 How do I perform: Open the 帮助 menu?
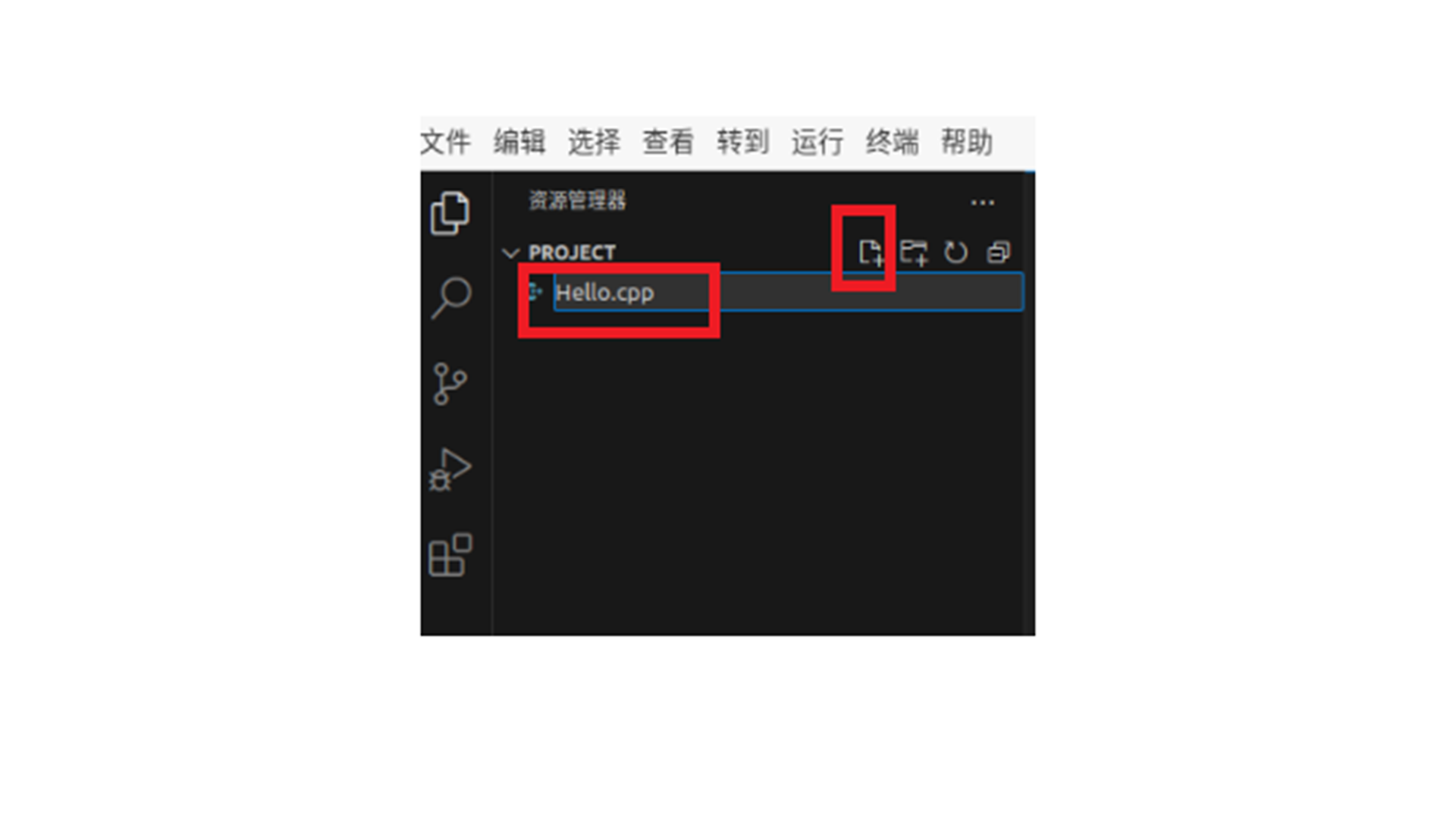(x=967, y=142)
